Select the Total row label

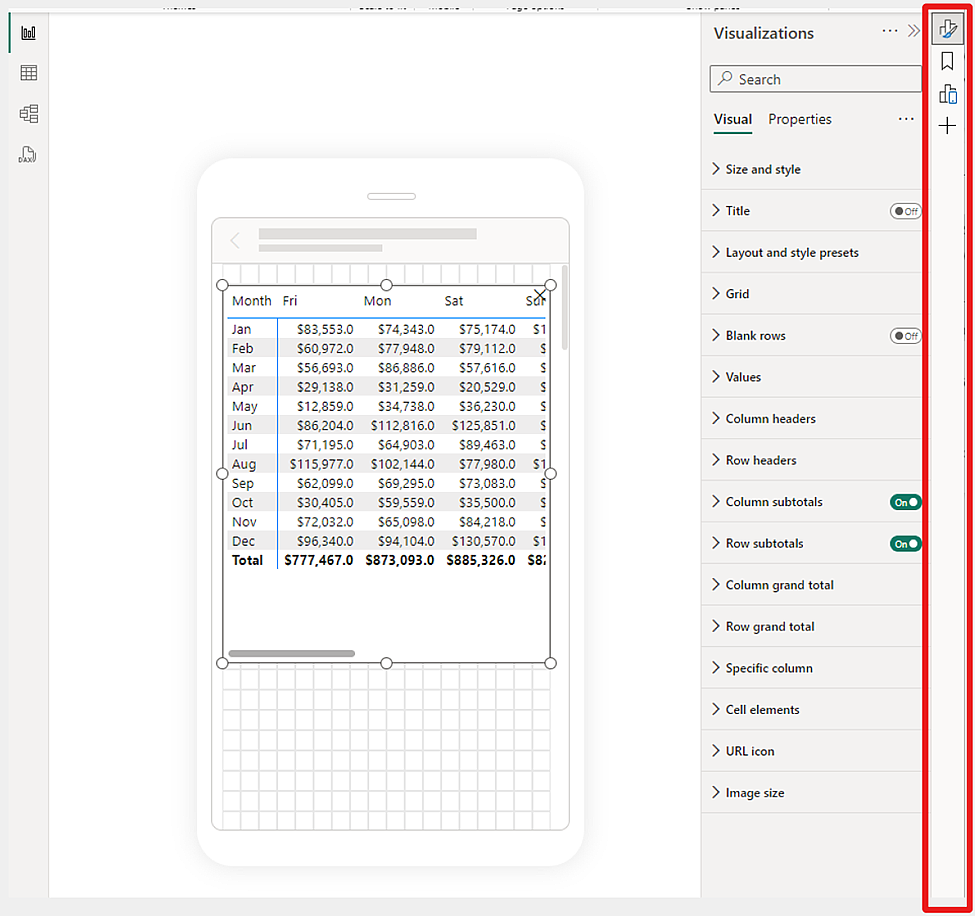click(x=247, y=561)
